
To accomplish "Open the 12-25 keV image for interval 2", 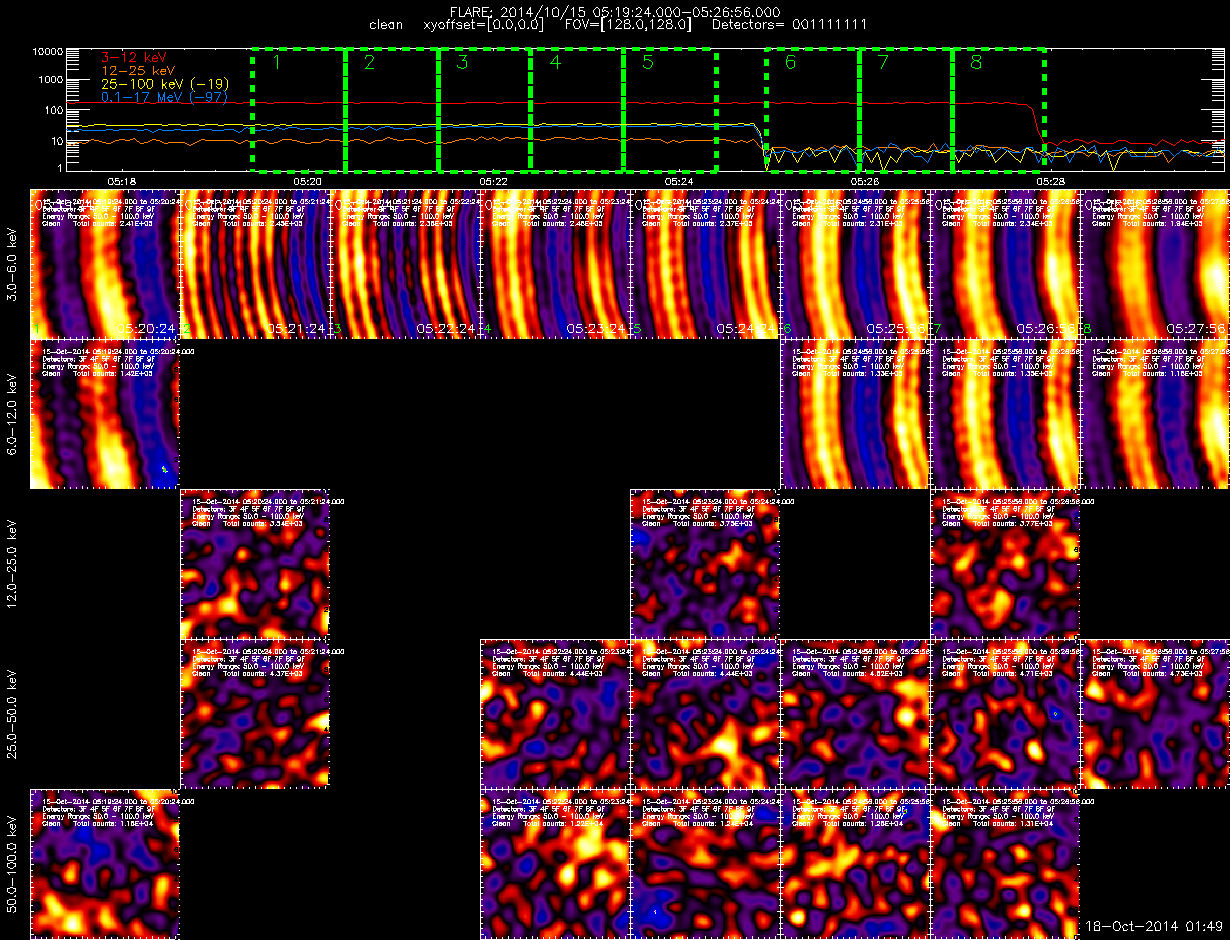I will (x=255, y=564).
